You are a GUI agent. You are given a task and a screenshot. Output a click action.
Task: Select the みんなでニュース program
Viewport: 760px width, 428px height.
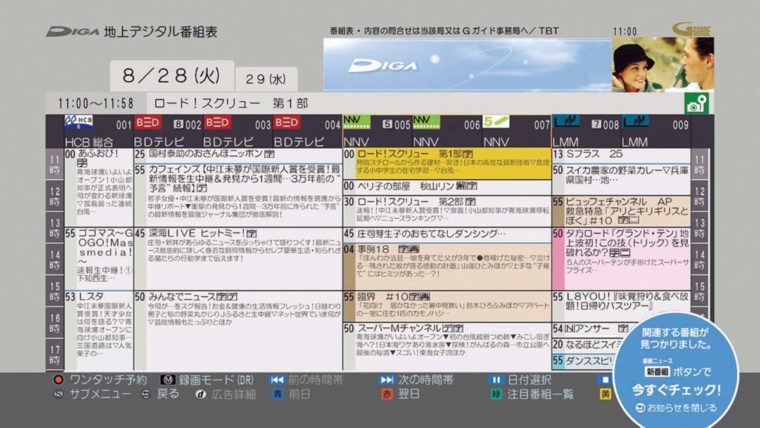click(x=238, y=330)
